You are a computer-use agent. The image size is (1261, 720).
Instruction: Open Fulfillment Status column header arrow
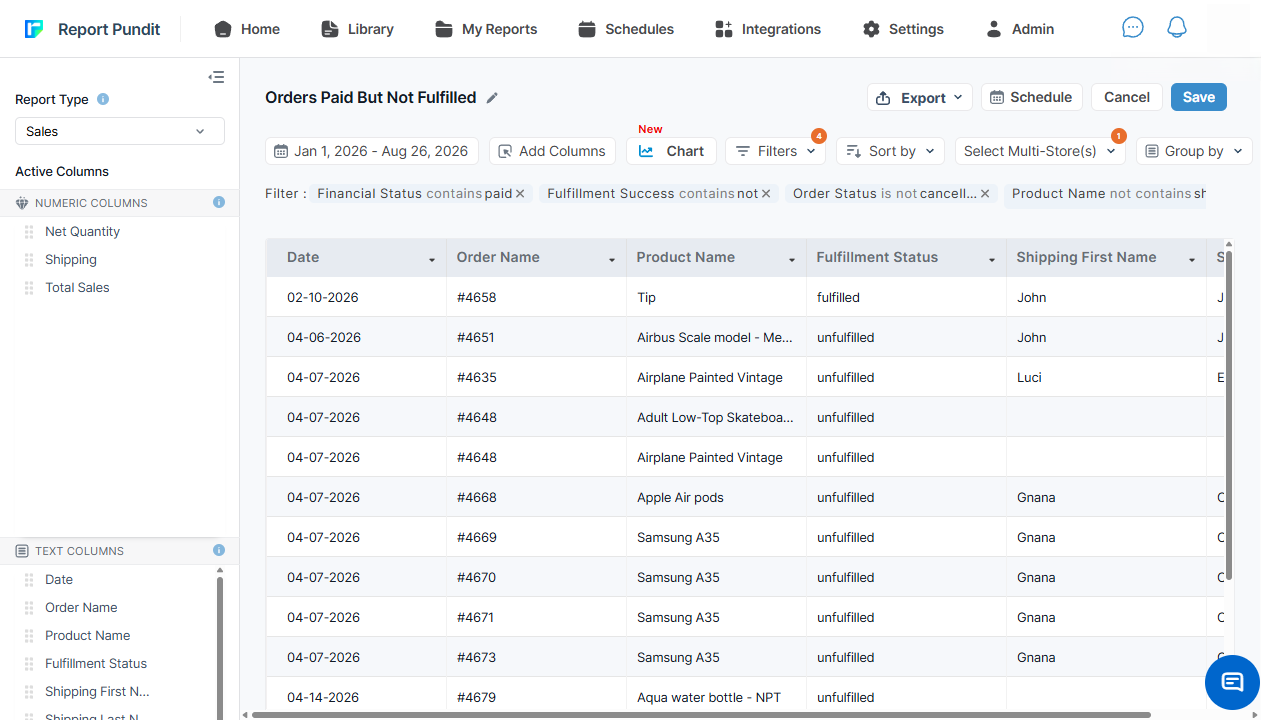[992, 259]
